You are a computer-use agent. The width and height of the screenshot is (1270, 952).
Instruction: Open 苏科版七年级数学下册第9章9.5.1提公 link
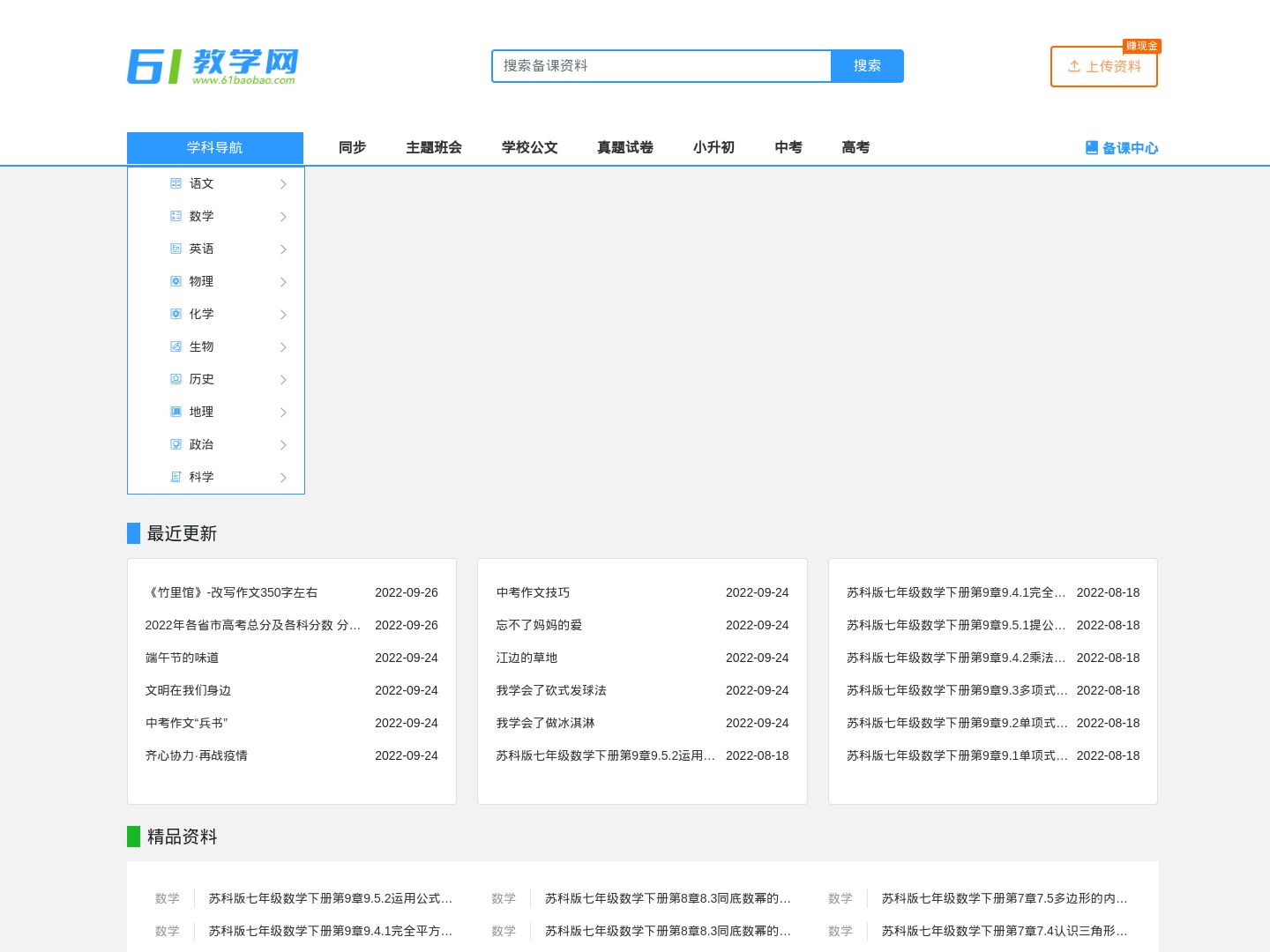tap(956, 625)
